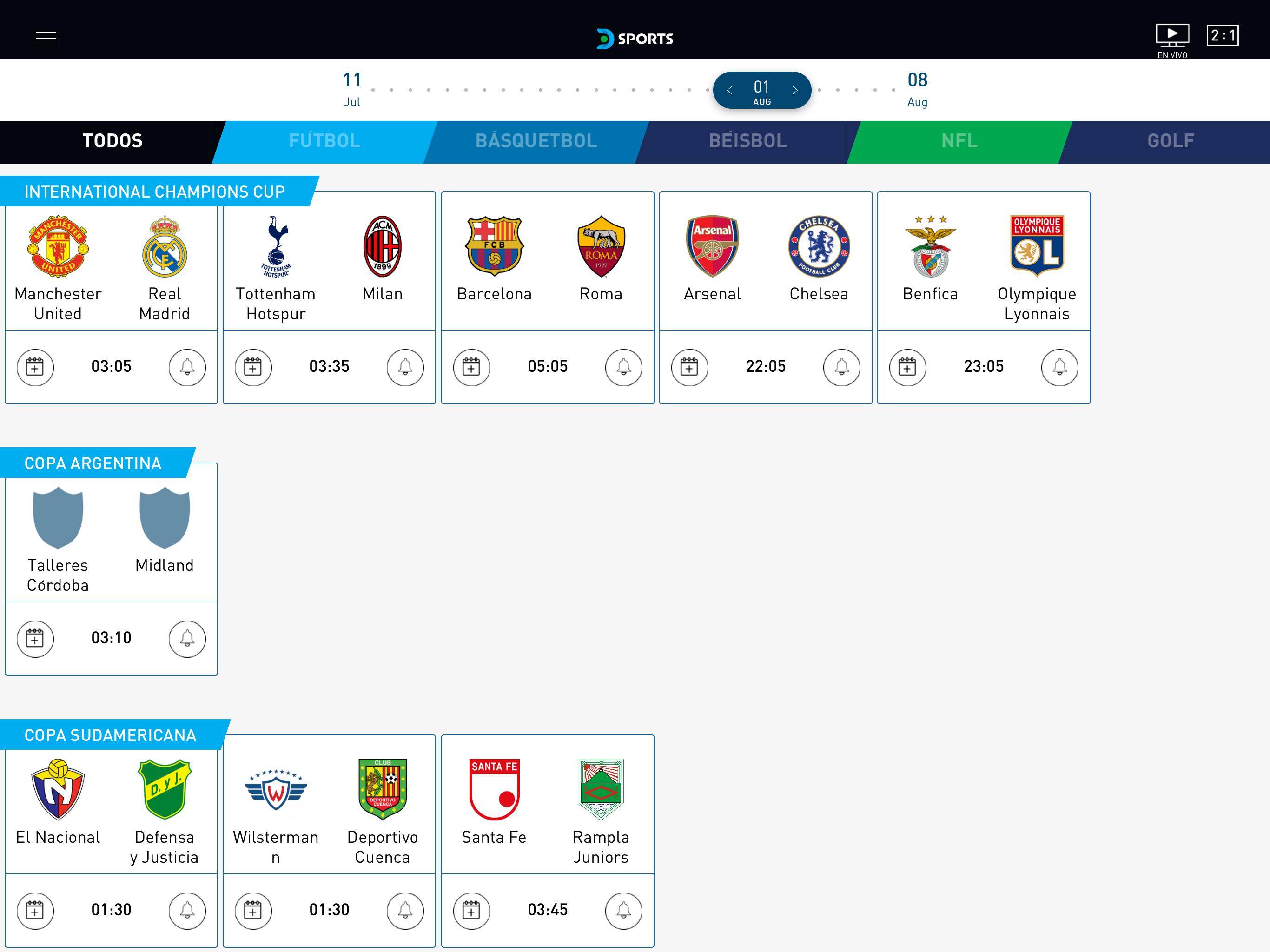Click the Real Madrid crest
This screenshot has height=952, width=1270.
point(165,247)
